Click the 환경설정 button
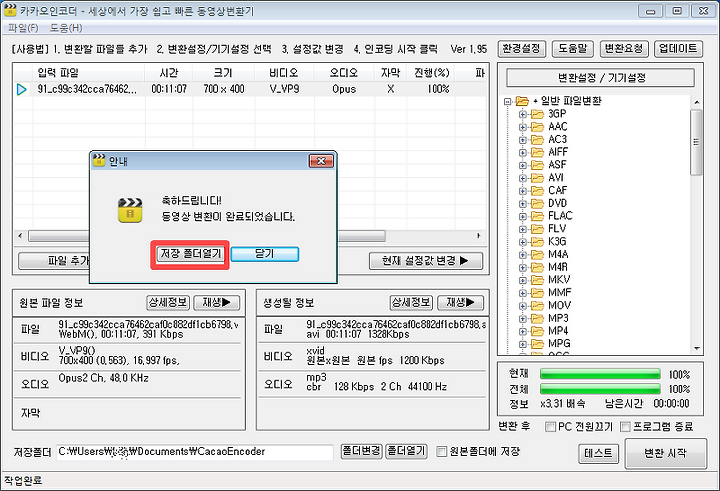Image resolution: width=720 pixels, height=491 pixels. tap(522, 49)
